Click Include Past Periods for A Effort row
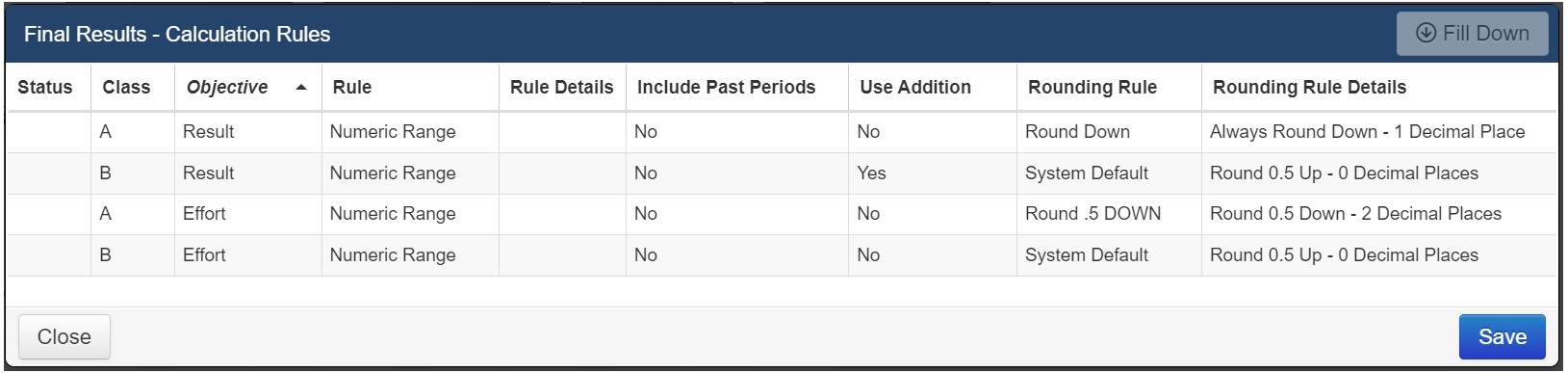 (736, 214)
